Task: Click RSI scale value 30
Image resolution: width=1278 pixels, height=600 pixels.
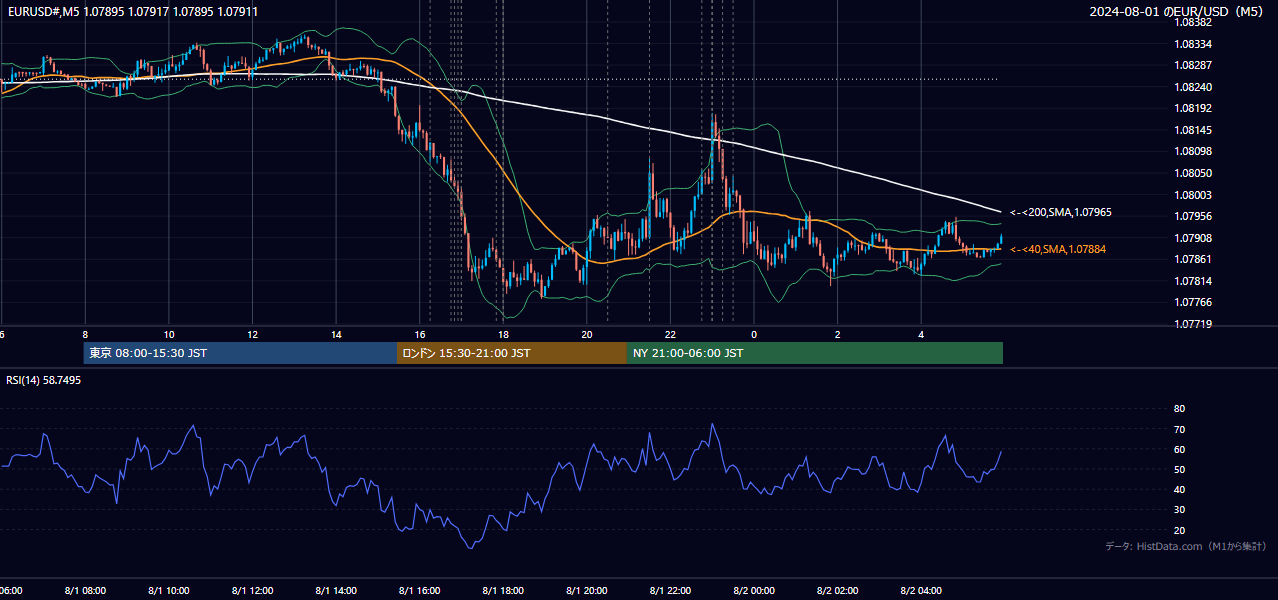Action: 1179,509
